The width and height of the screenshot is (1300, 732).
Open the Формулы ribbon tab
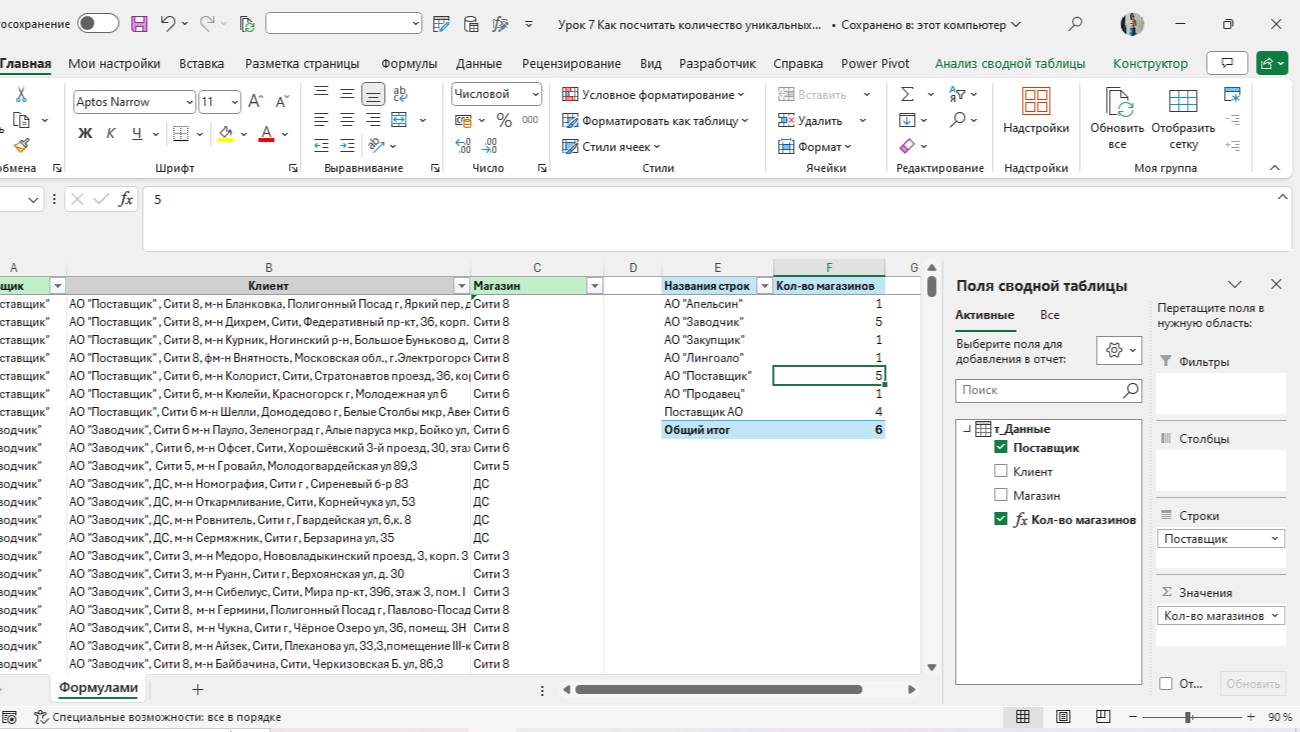[x=409, y=63]
